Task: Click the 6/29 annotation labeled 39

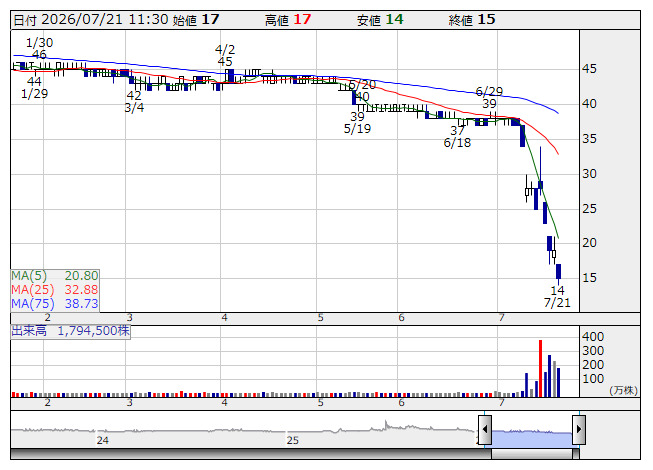Action: 489,97
